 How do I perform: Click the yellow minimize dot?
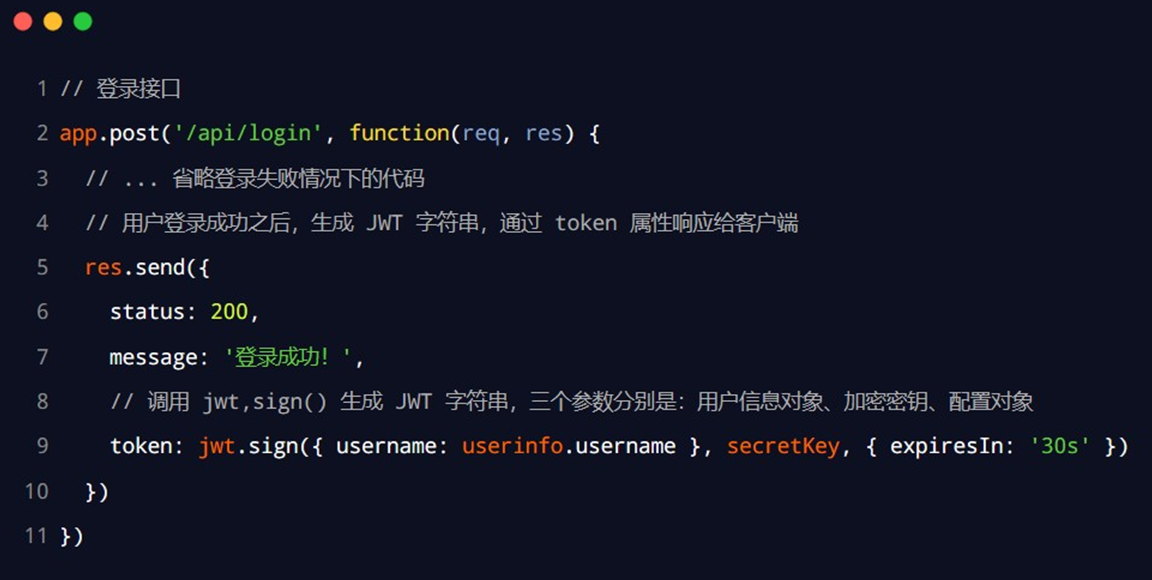coord(53,21)
